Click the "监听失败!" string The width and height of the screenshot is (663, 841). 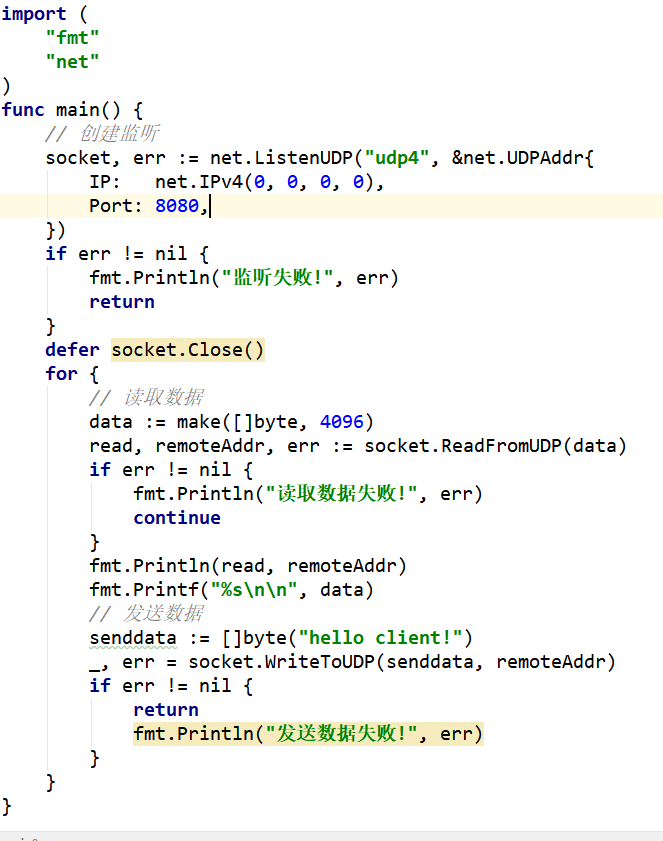[278, 278]
